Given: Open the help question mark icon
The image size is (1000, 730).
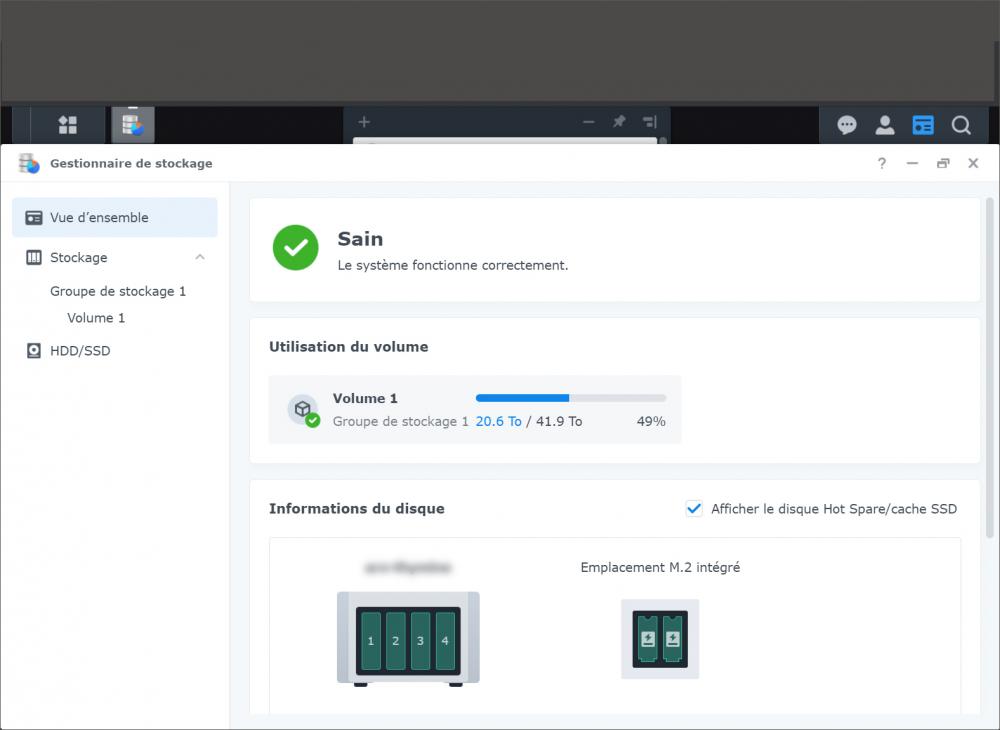Looking at the screenshot, I should click(x=881, y=164).
